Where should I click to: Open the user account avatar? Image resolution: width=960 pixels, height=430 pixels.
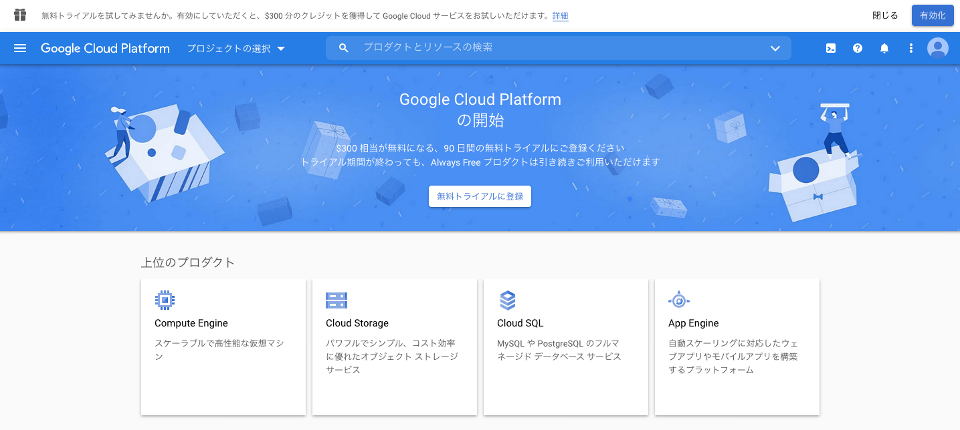pos(937,48)
